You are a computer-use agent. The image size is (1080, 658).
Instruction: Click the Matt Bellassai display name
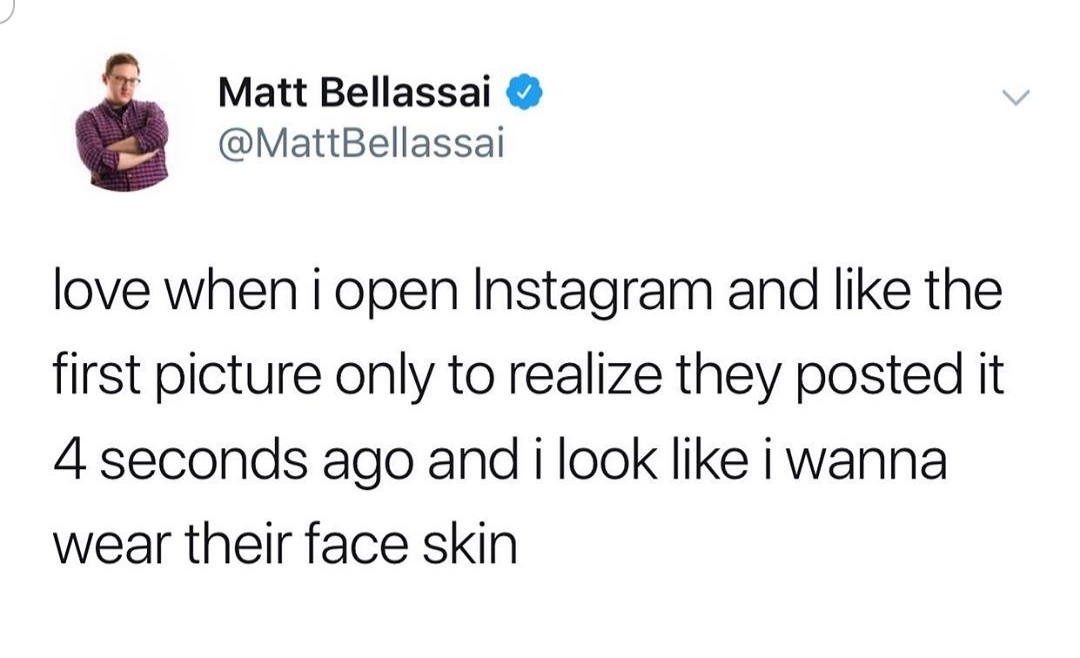(355, 96)
